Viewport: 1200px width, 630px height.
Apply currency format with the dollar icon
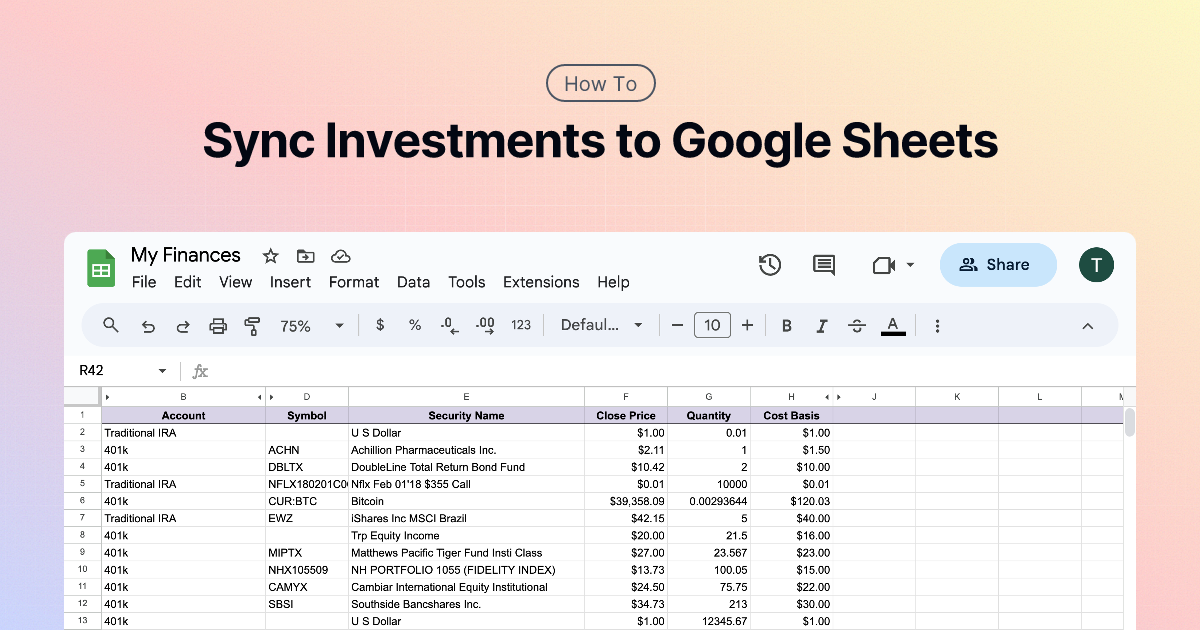pos(380,325)
